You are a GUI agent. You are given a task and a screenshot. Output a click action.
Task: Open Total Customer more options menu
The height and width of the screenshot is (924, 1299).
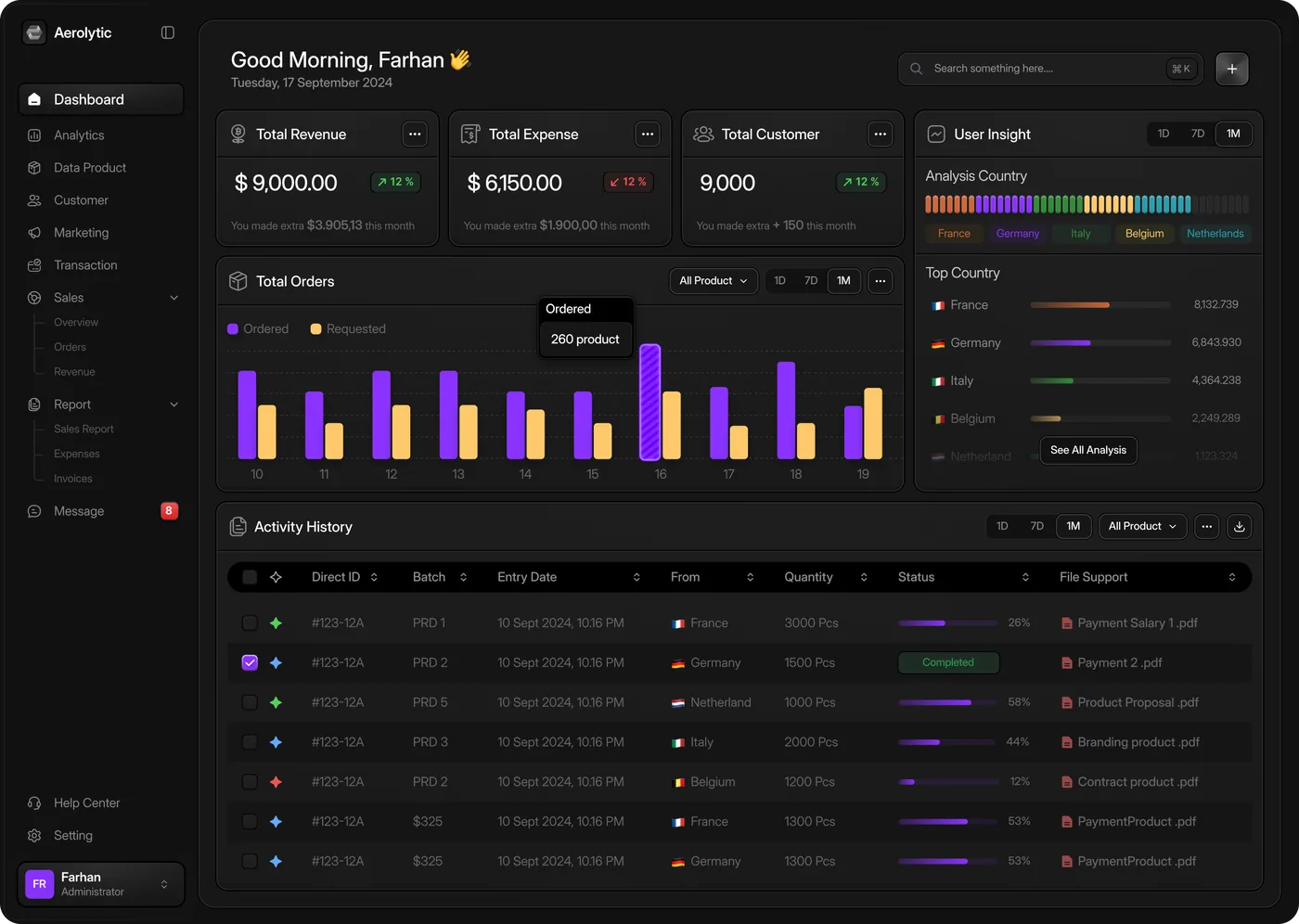[881, 135]
